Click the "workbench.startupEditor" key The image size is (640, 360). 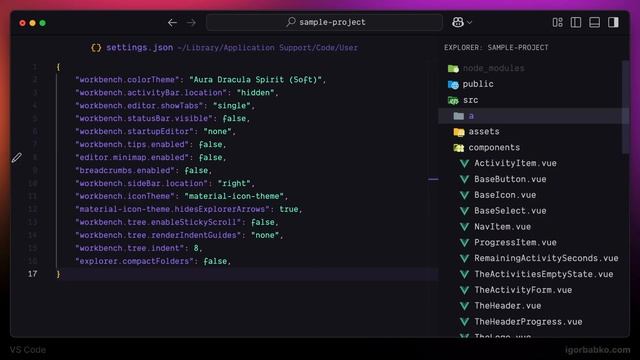(134, 131)
